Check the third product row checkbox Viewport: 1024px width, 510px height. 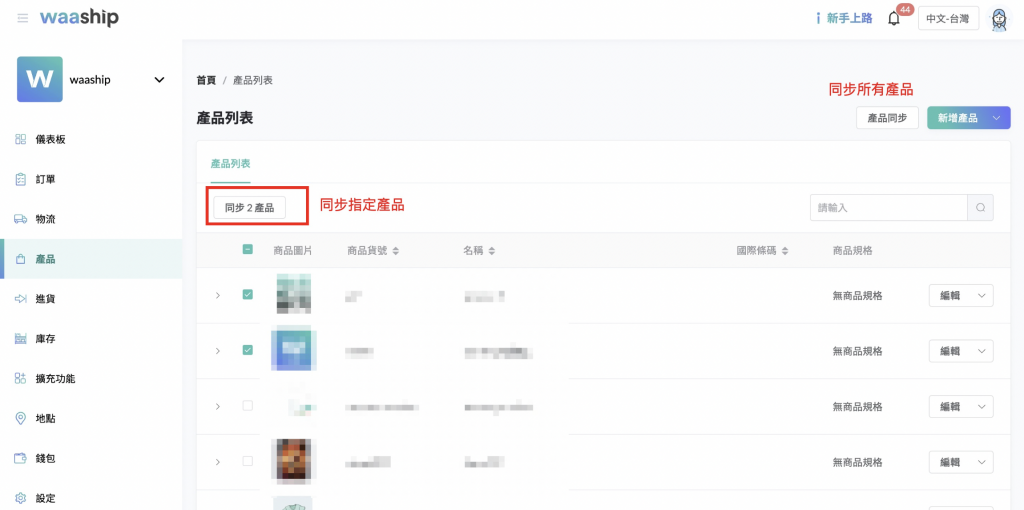(248, 406)
